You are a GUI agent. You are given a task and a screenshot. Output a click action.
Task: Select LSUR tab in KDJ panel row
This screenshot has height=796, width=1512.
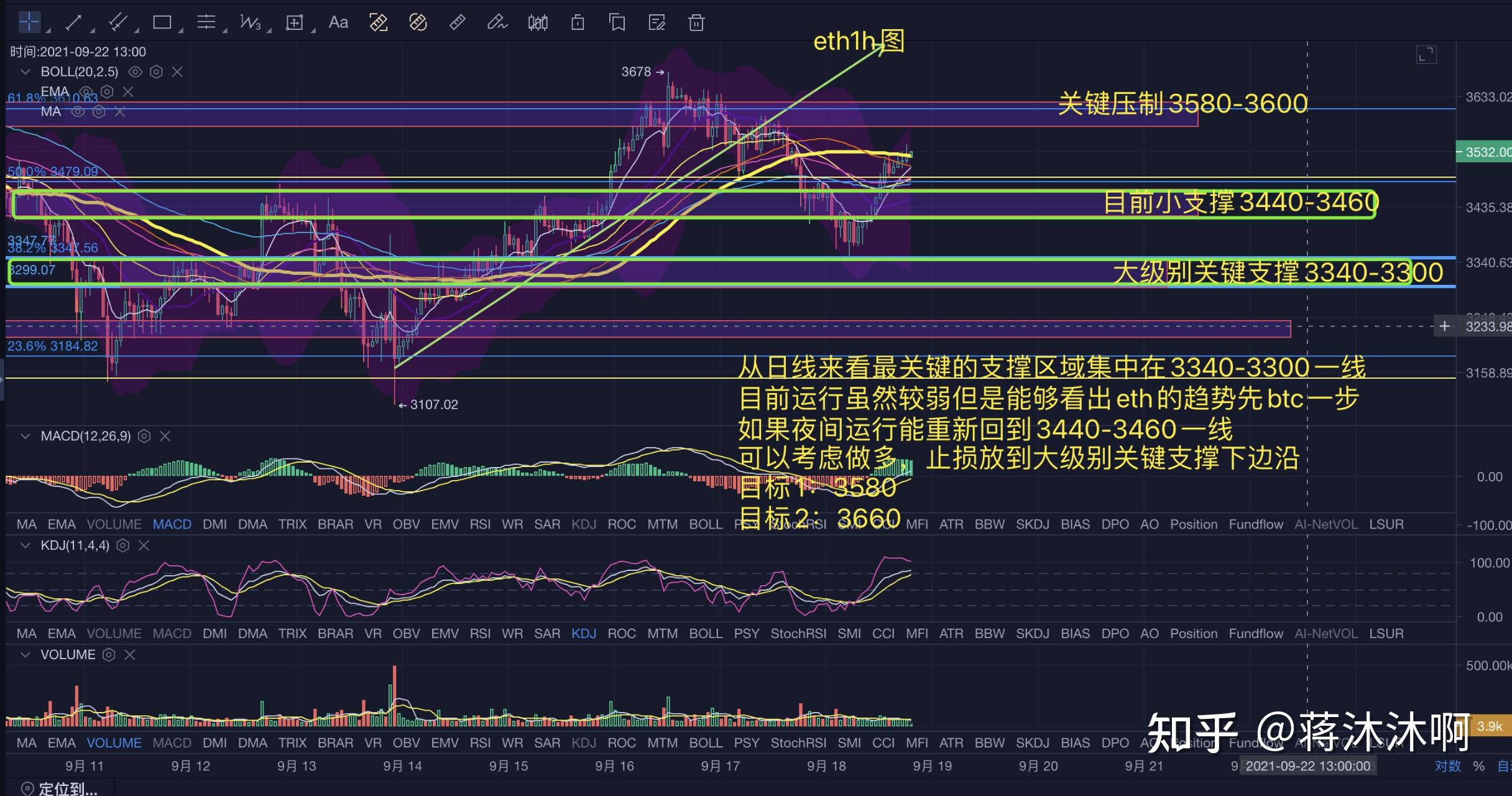[x=1386, y=634]
